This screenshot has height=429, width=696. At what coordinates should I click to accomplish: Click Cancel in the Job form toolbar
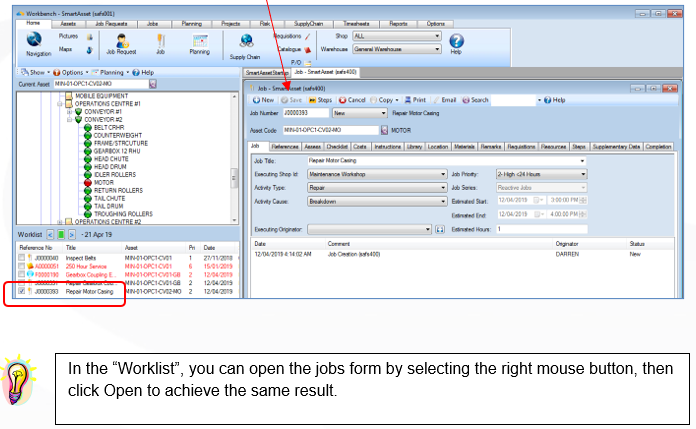352,100
